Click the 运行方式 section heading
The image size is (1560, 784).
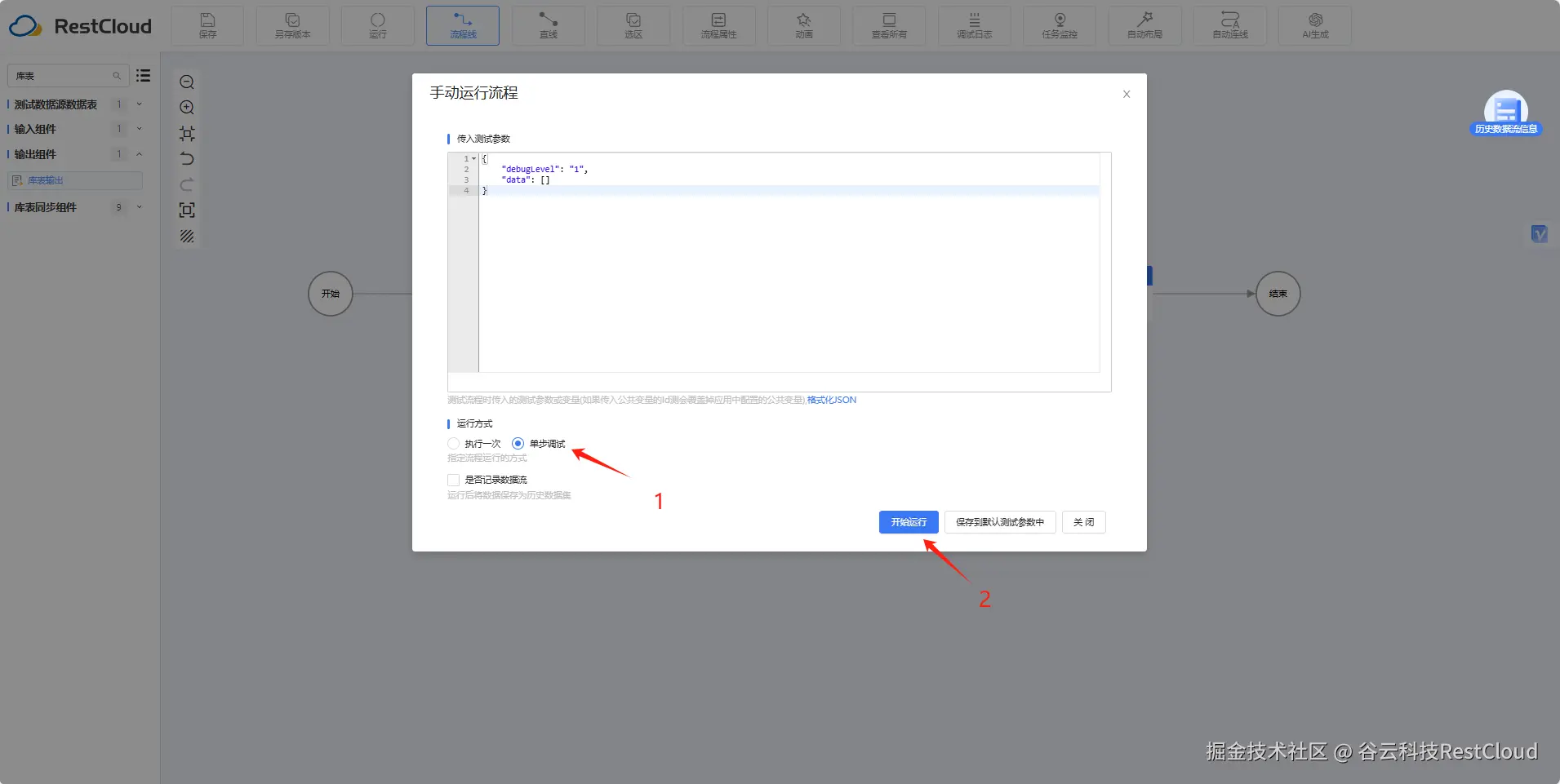point(474,423)
